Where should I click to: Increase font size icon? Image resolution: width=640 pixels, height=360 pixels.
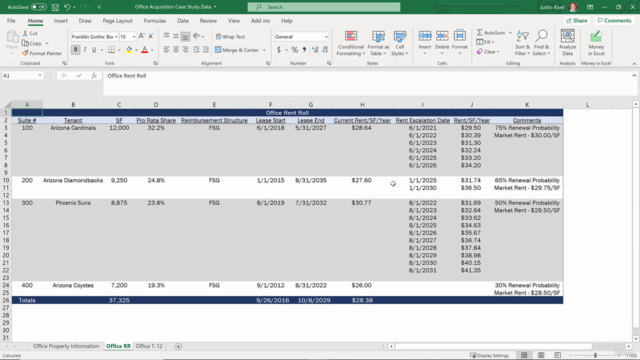pos(142,36)
